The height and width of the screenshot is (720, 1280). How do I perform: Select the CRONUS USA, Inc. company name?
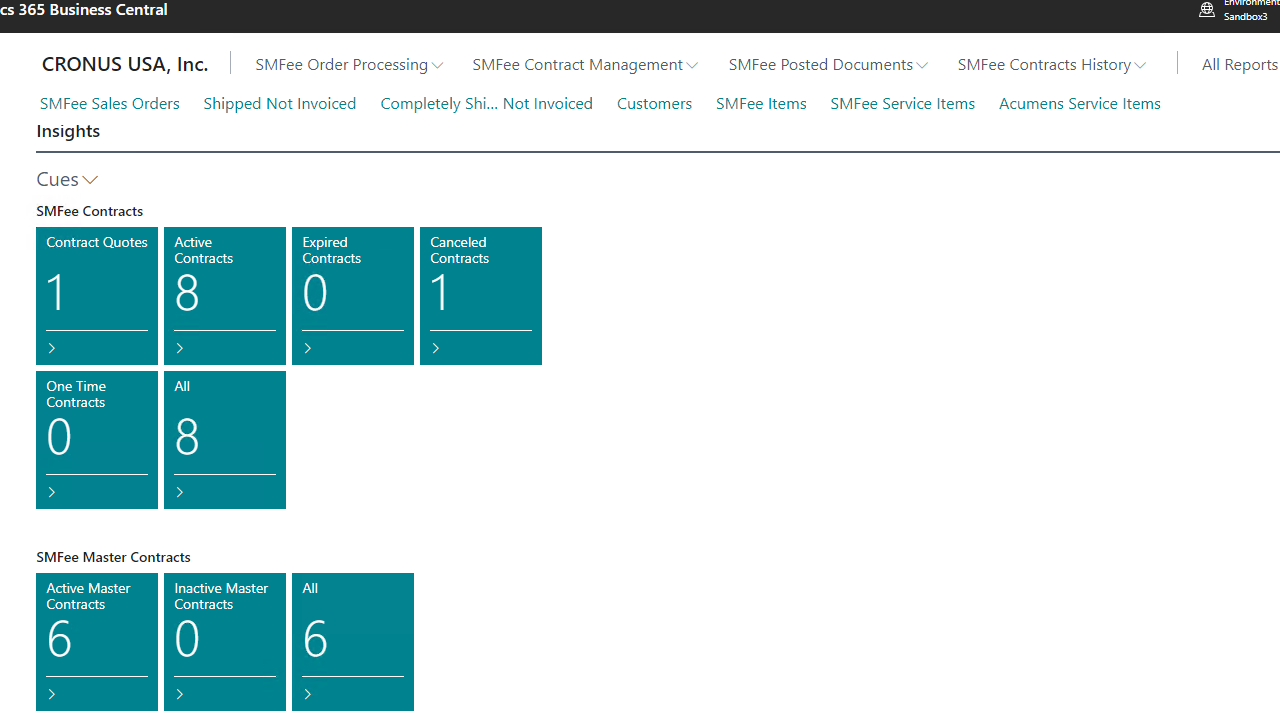[125, 64]
